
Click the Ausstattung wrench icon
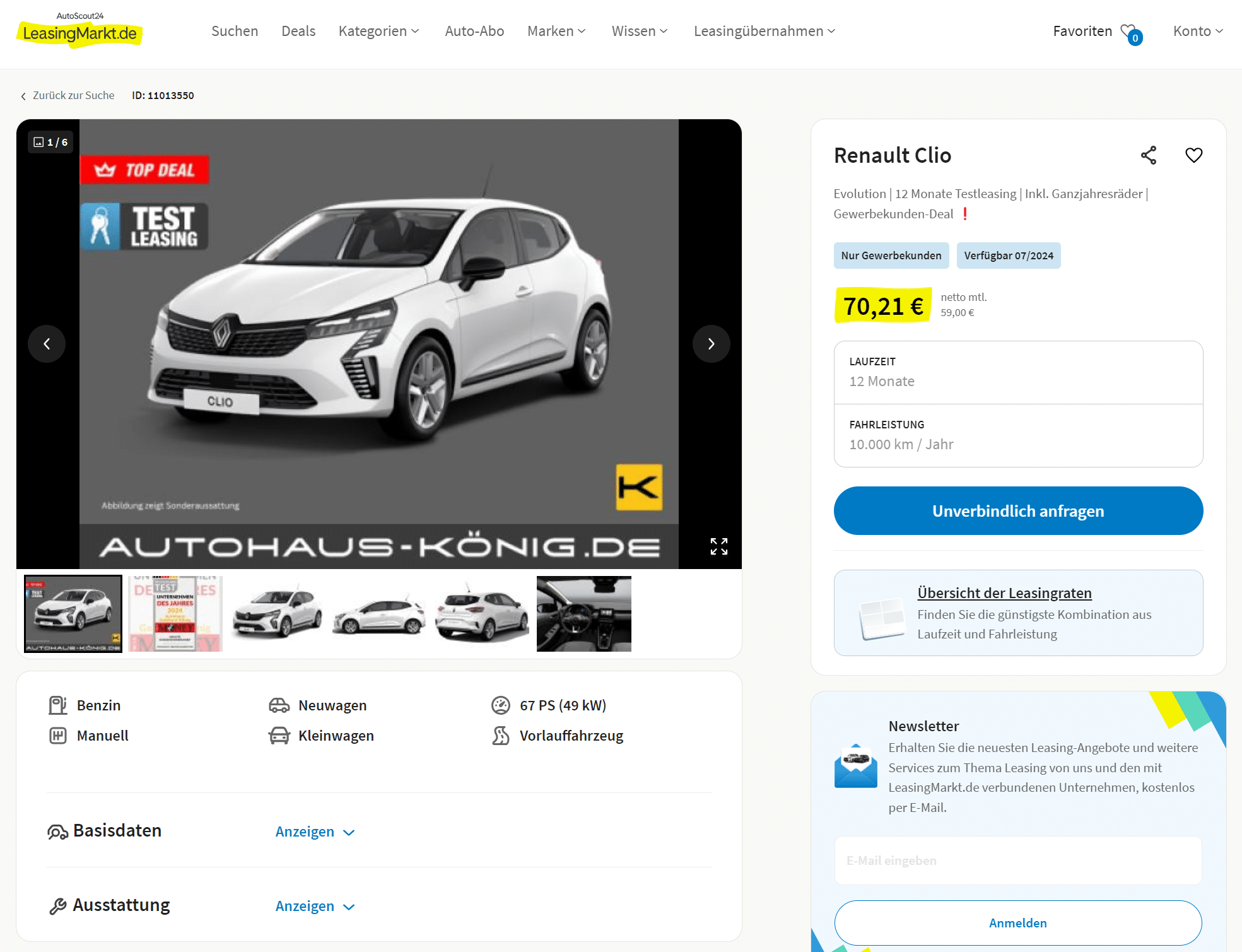pyautogui.click(x=58, y=907)
